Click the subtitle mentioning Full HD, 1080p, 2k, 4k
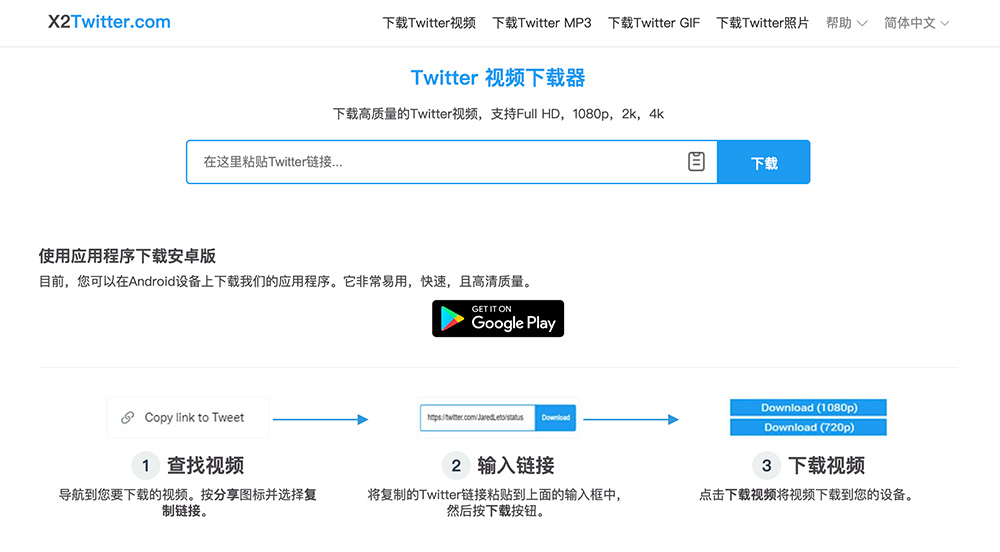Viewport: 1000px width, 552px height. (x=498, y=114)
